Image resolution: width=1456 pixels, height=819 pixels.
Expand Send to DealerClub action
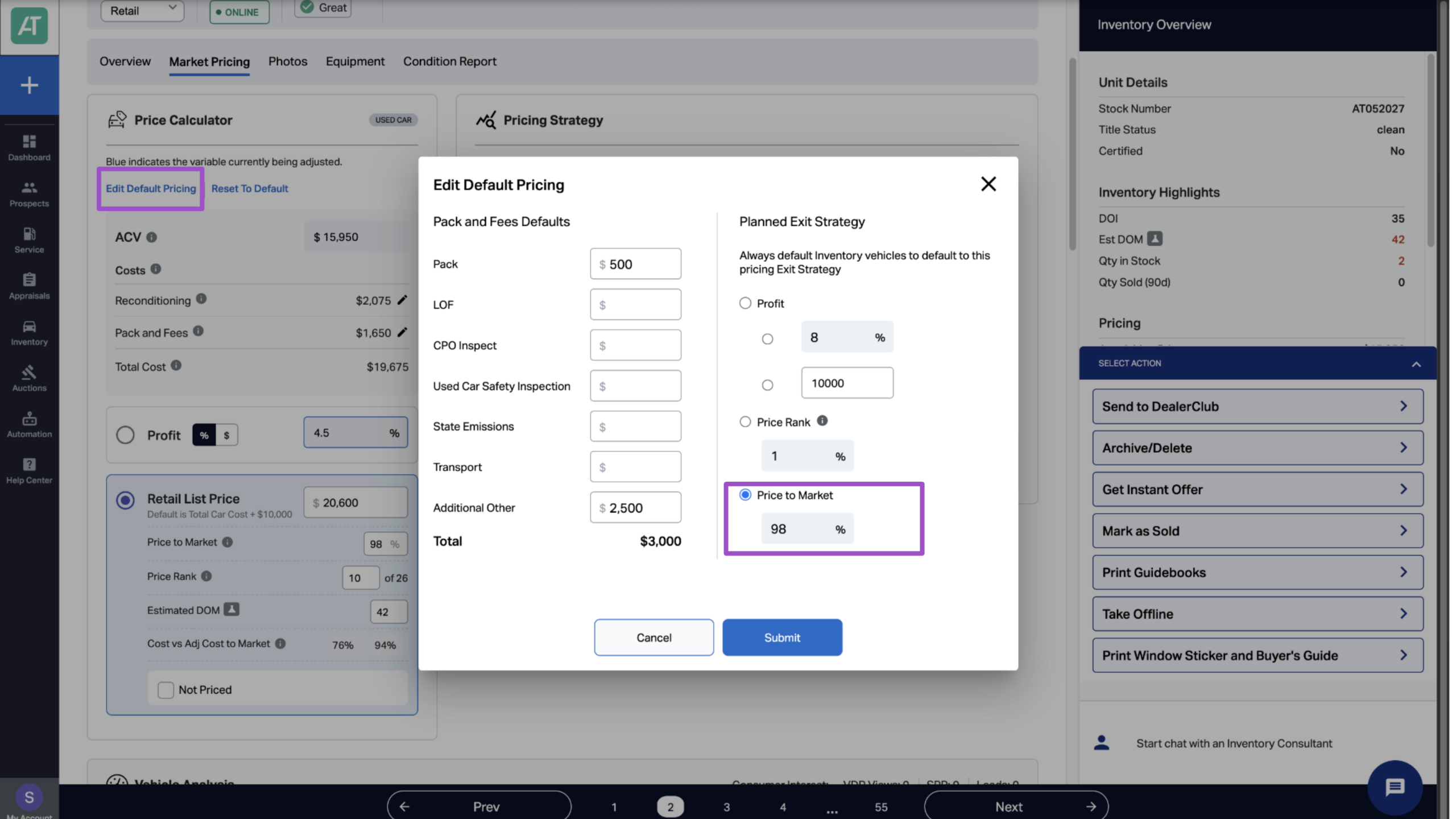tap(1258, 406)
